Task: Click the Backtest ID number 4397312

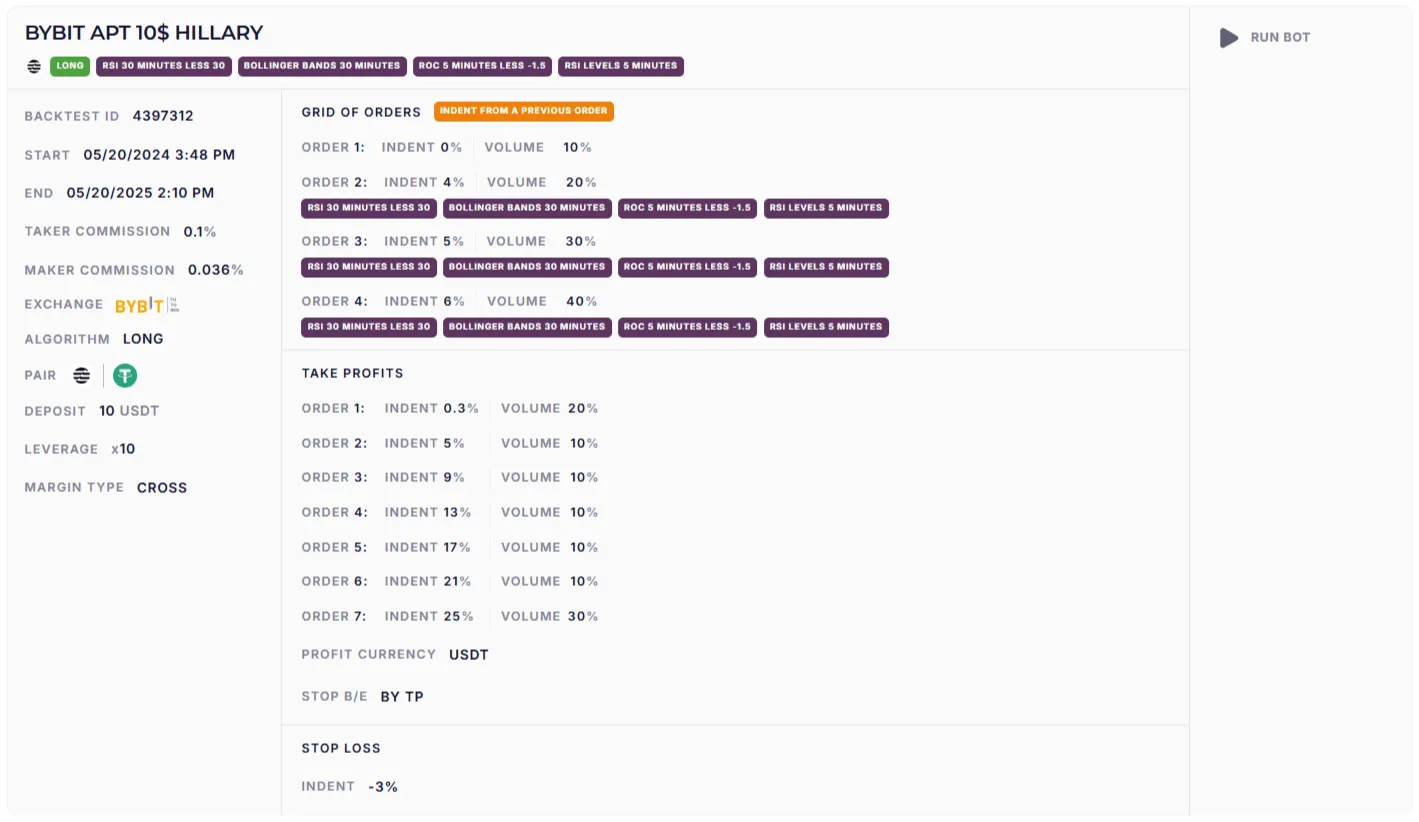Action: point(163,116)
